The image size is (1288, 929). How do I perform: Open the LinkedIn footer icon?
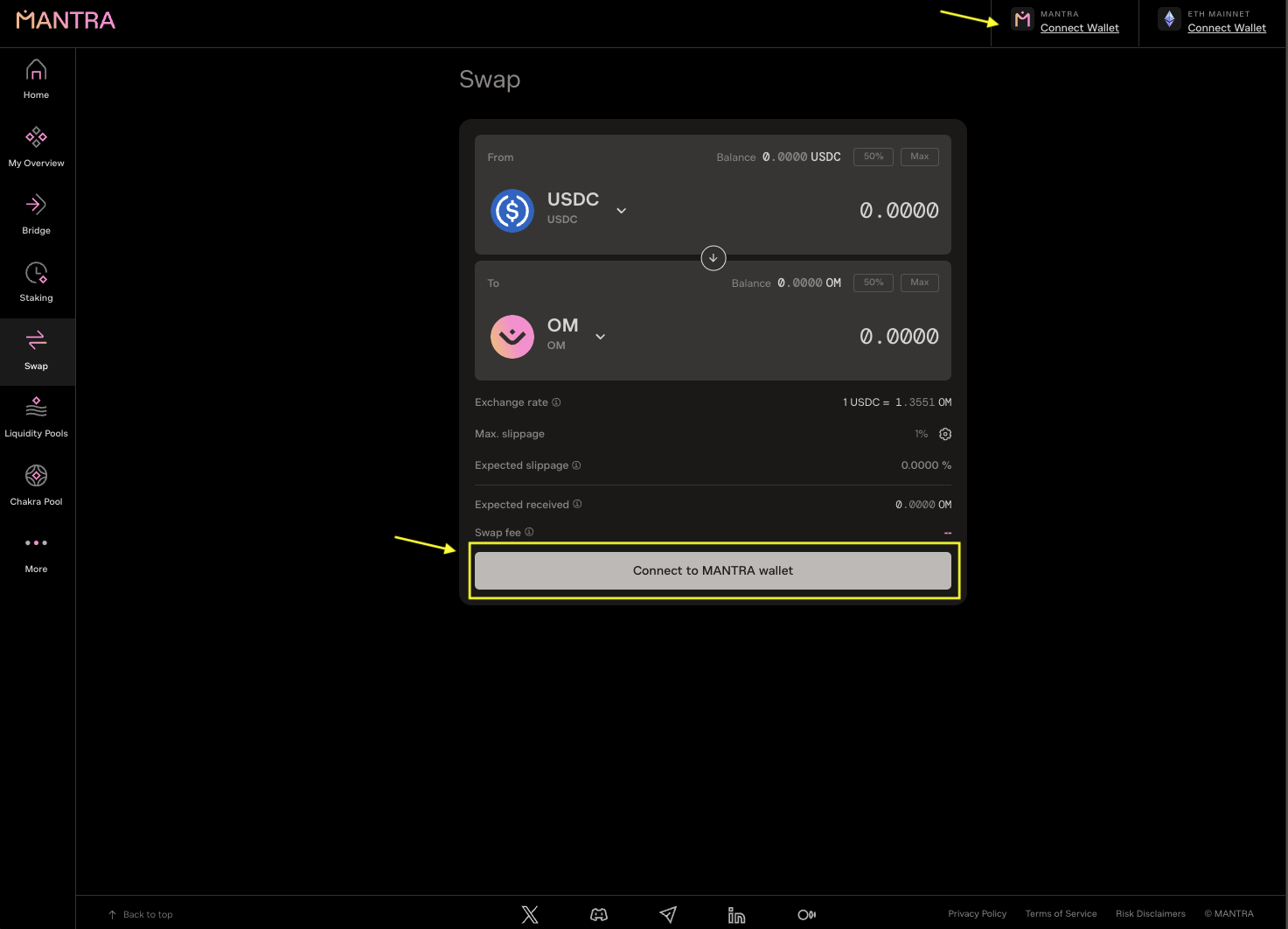point(736,915)
